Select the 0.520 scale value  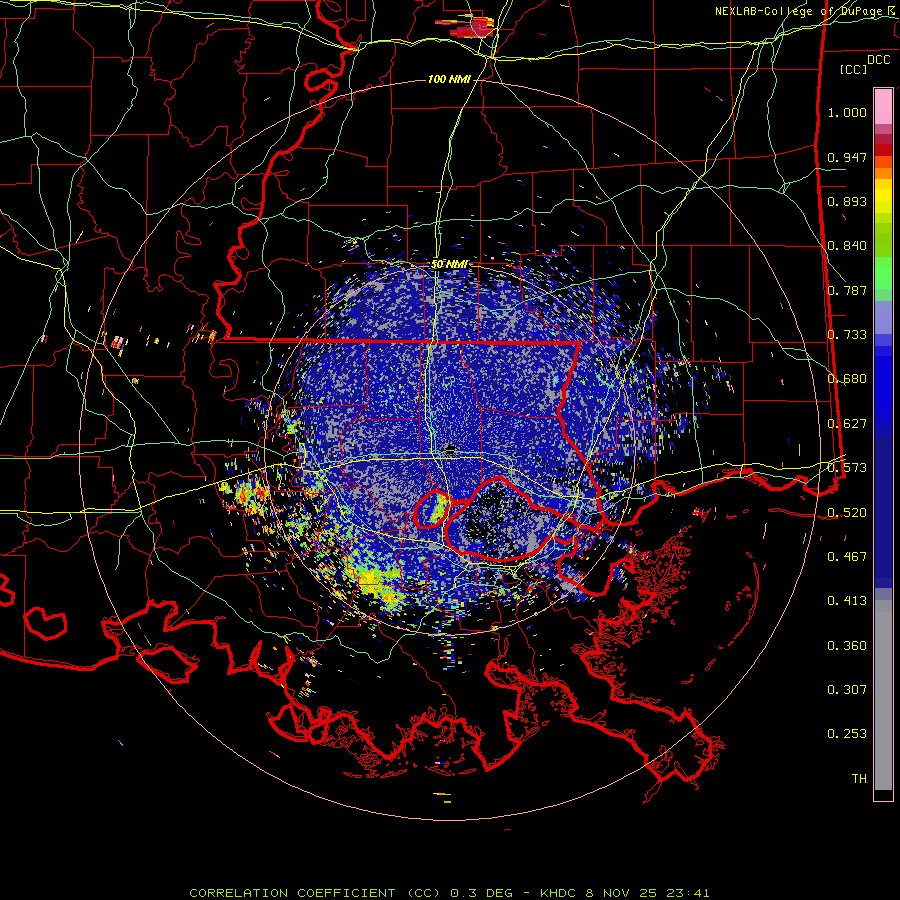(x=847, y=513)
